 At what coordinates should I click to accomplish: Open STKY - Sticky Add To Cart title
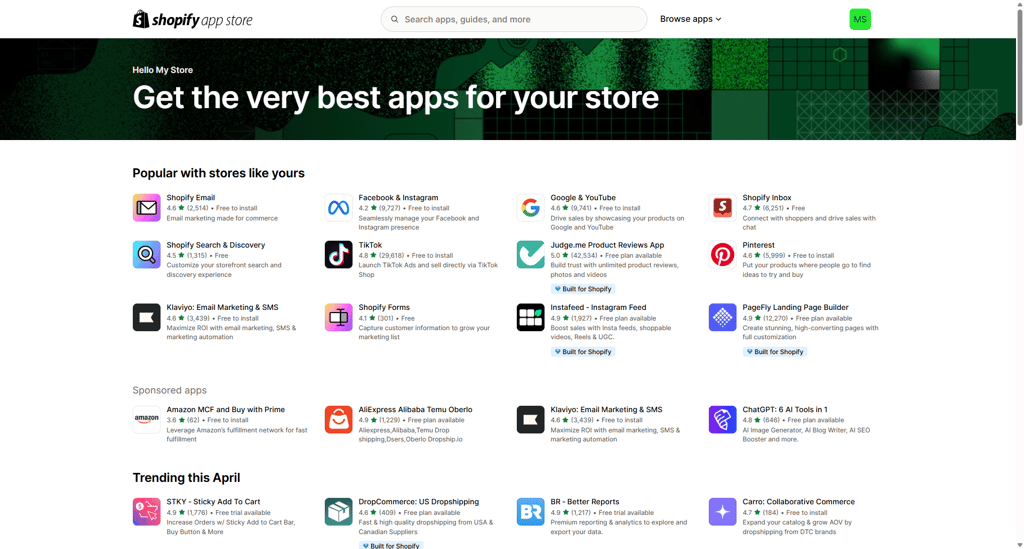[x=214, y=502]
